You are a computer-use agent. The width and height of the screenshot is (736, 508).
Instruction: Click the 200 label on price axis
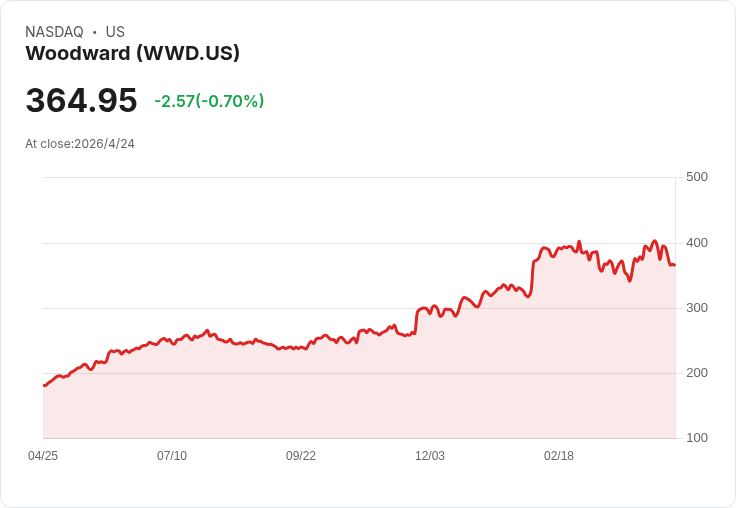pos(697,373)
